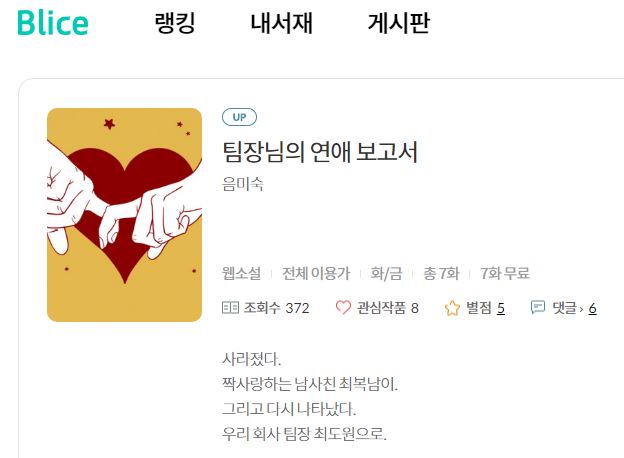Click the 댓글 speech bubble icon
The image size is (624, 458).
coord(538,307)
